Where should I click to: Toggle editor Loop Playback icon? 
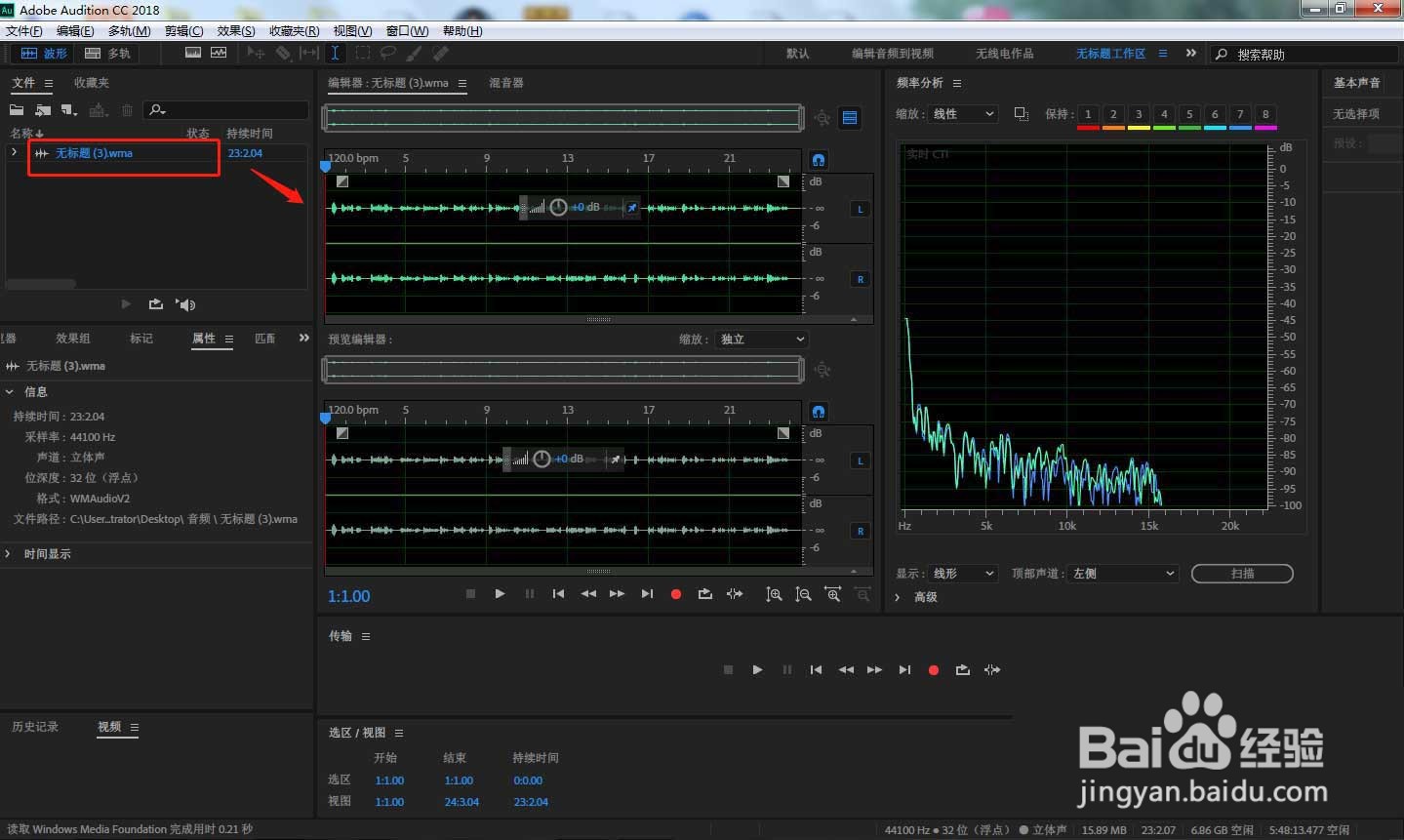click(705, 593)
